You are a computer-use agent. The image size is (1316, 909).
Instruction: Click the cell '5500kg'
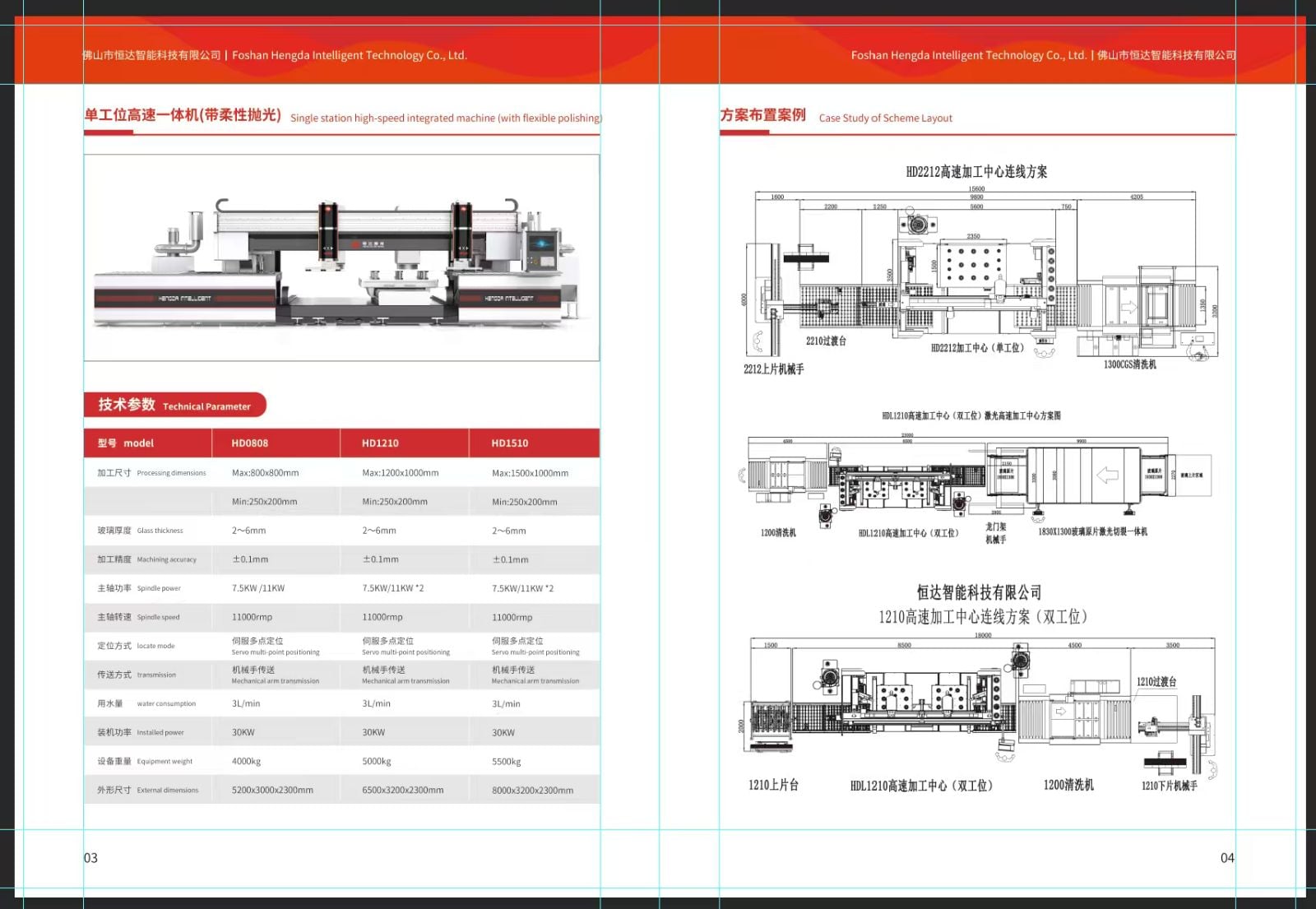[507, 761]
